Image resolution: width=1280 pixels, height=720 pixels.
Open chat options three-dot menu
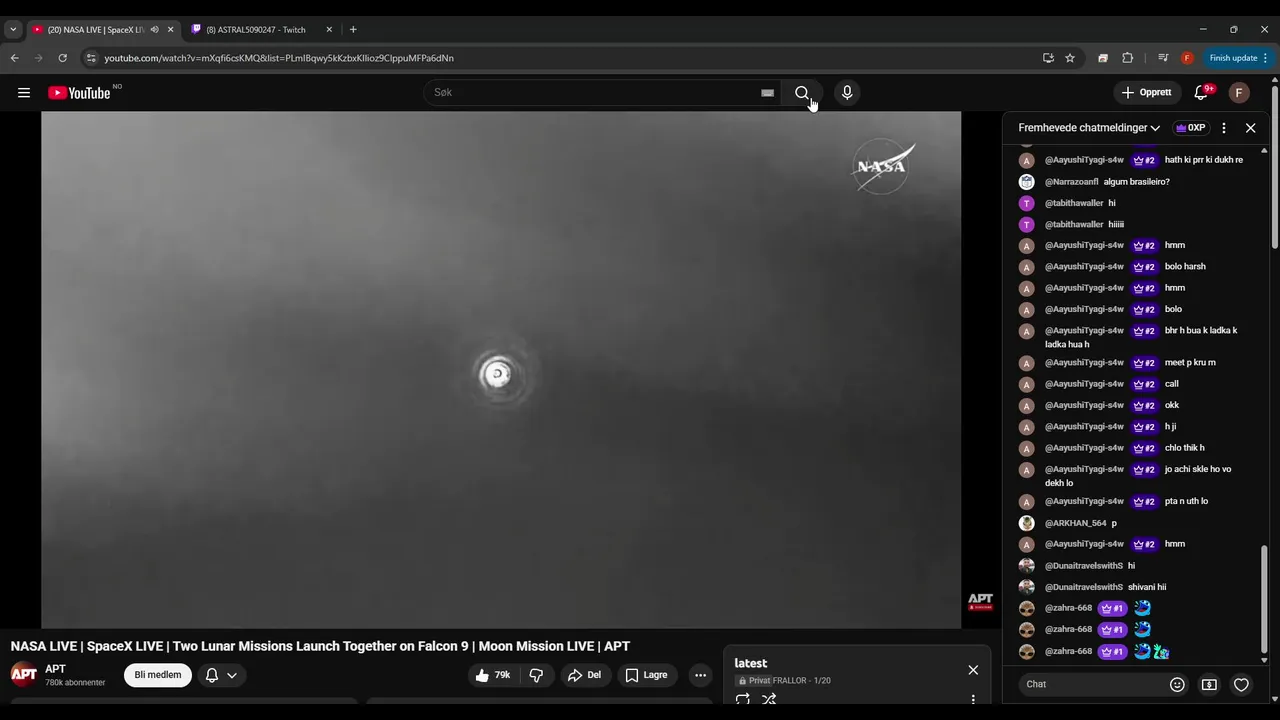click(x=1224, y=128)
